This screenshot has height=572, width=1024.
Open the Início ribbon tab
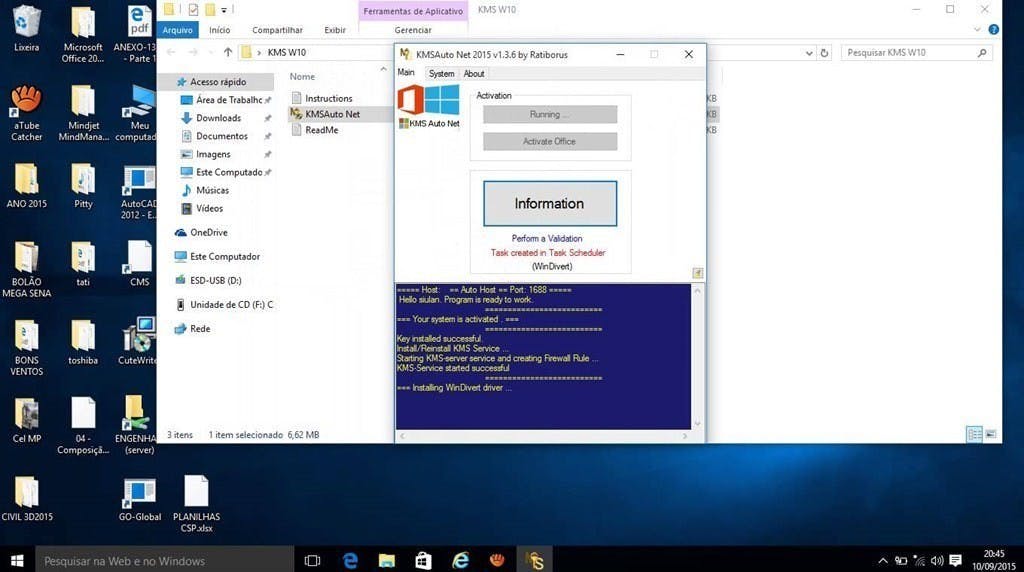pyautogui.click(x=219, y=30)
